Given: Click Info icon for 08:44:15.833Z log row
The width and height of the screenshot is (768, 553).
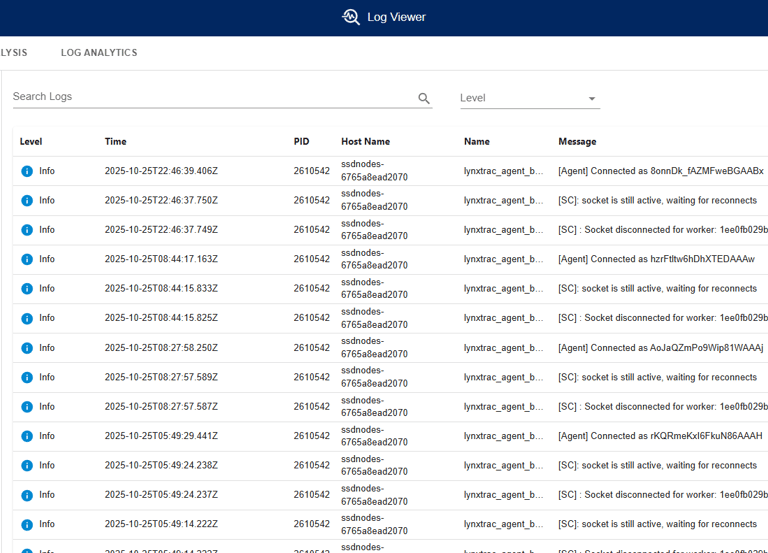Looking at the screenshot, I should (x=27, y=289).
